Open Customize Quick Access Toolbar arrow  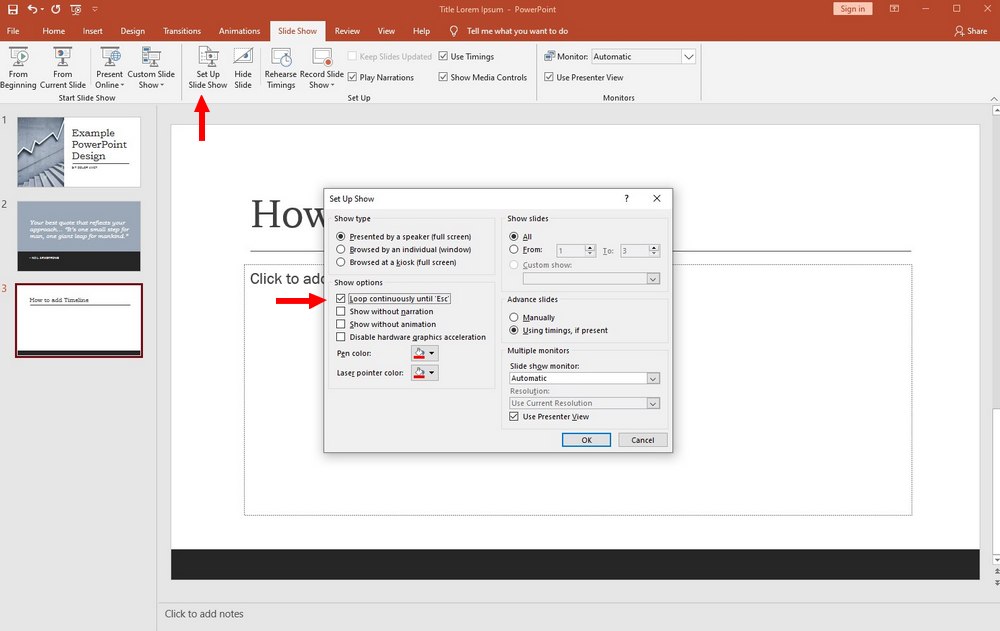pos(95,10)
